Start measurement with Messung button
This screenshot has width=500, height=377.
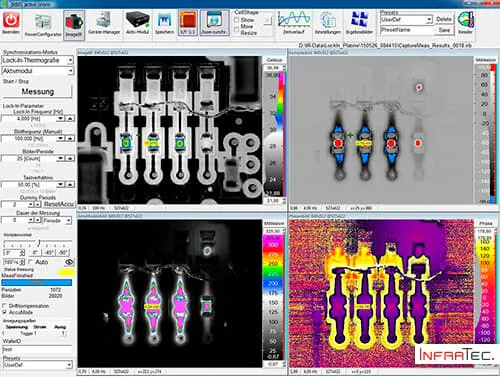(37, 92)
